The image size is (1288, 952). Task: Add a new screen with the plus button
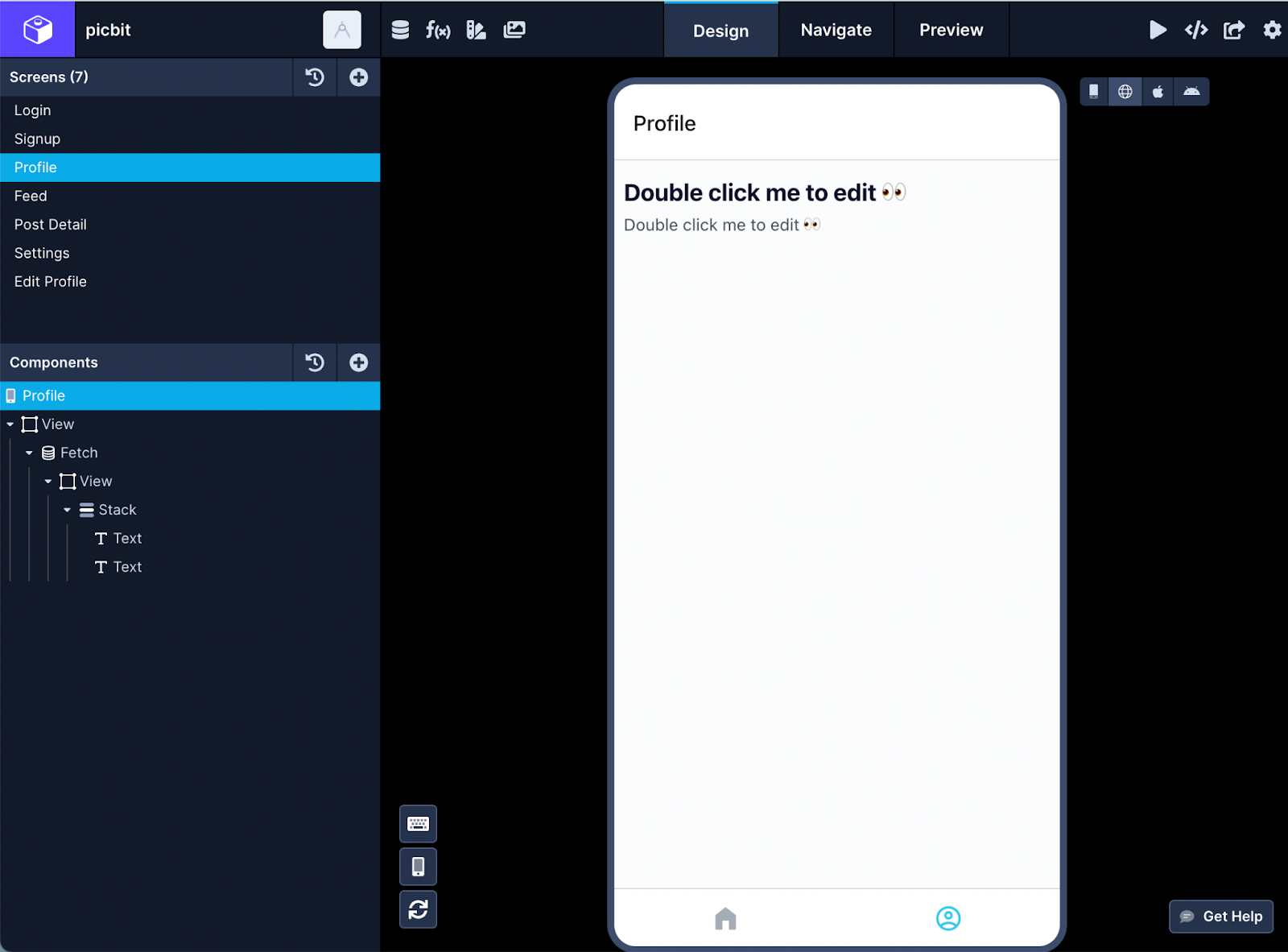[x=358, y=77]
